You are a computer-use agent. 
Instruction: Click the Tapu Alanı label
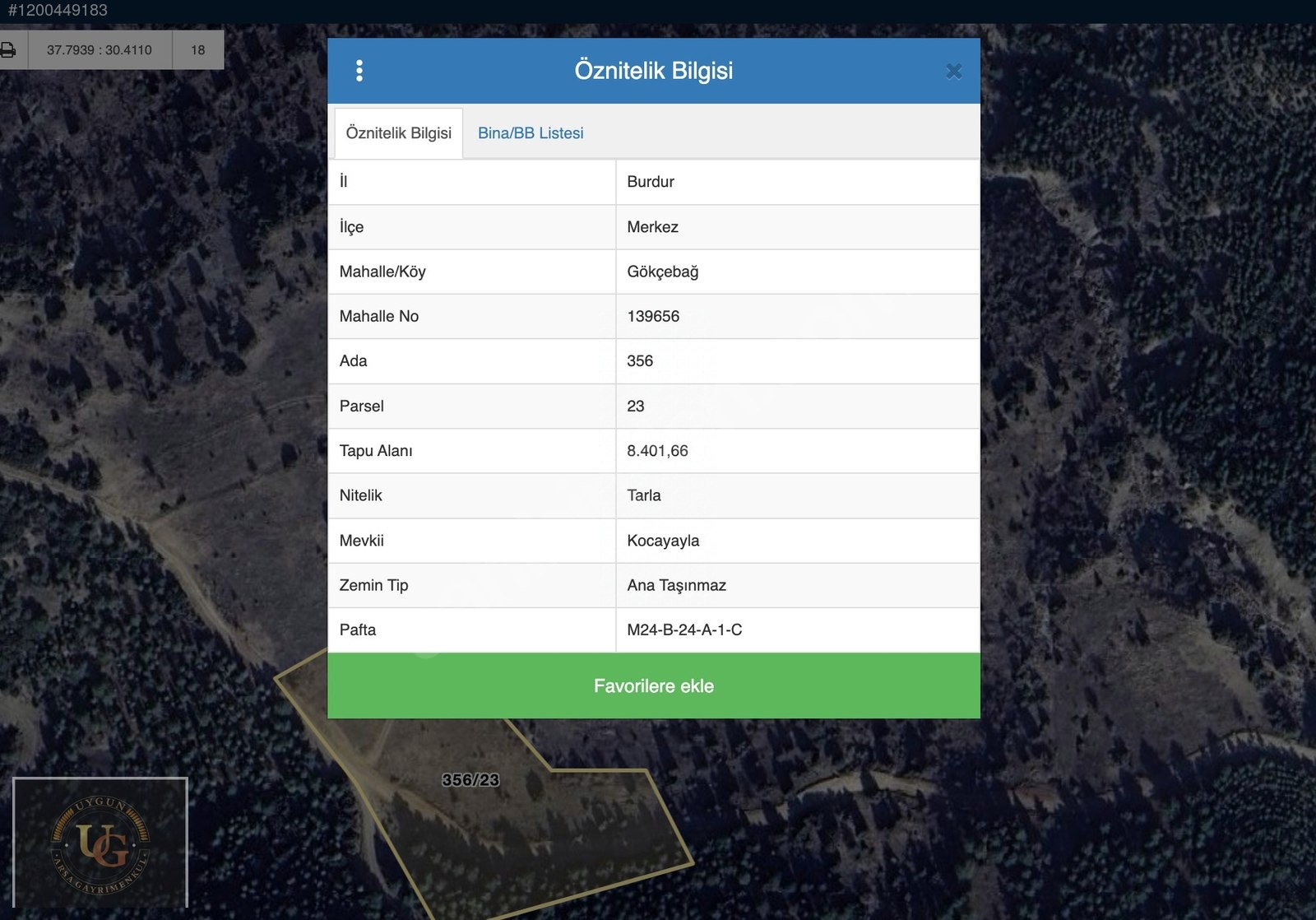pos(376,451)
